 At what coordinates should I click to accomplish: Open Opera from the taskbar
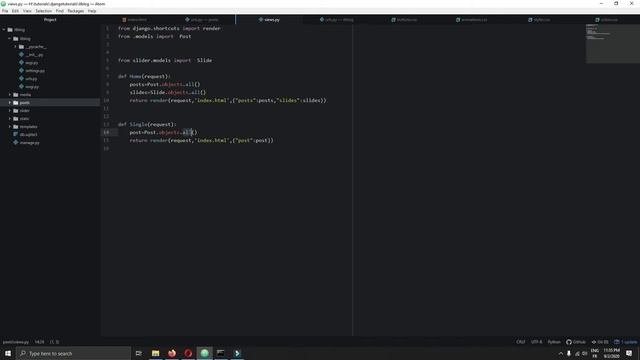188,353
